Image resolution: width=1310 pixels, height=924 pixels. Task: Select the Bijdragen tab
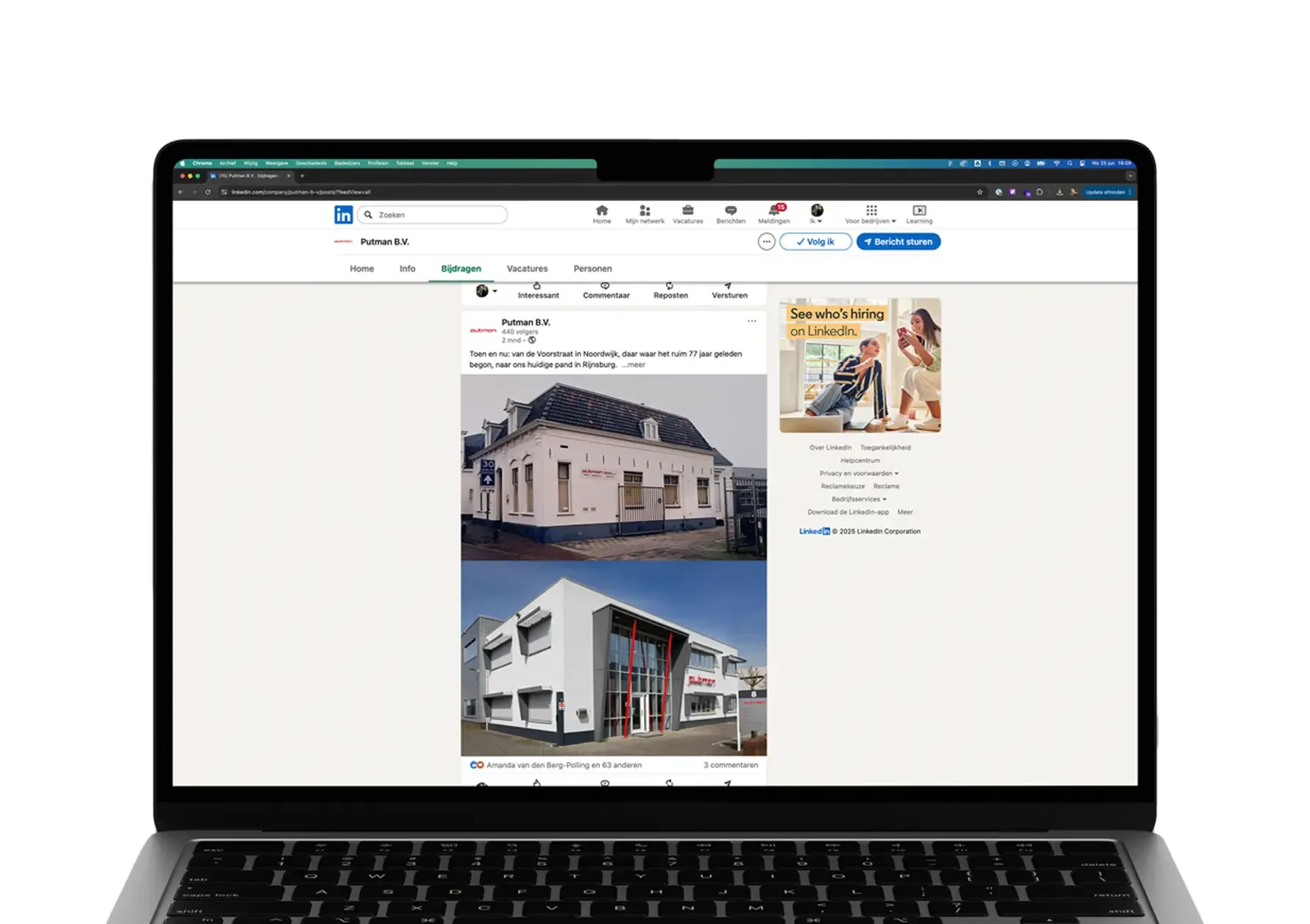(x=461, y=269)
